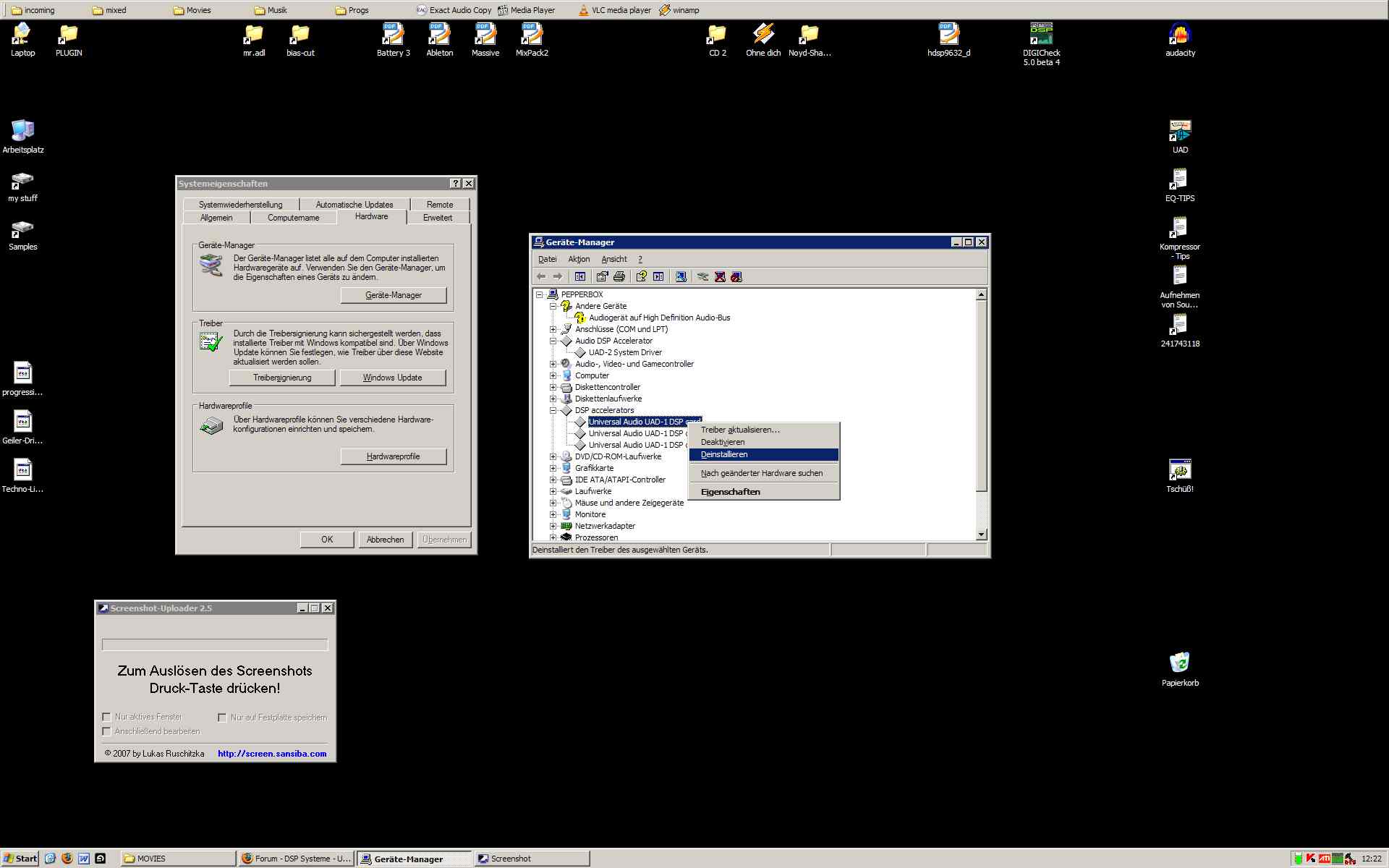Screen dimensions: 1389x868
Task: Click the printer icon in Geräte-Manager toolbar
Action: [619, 276]
